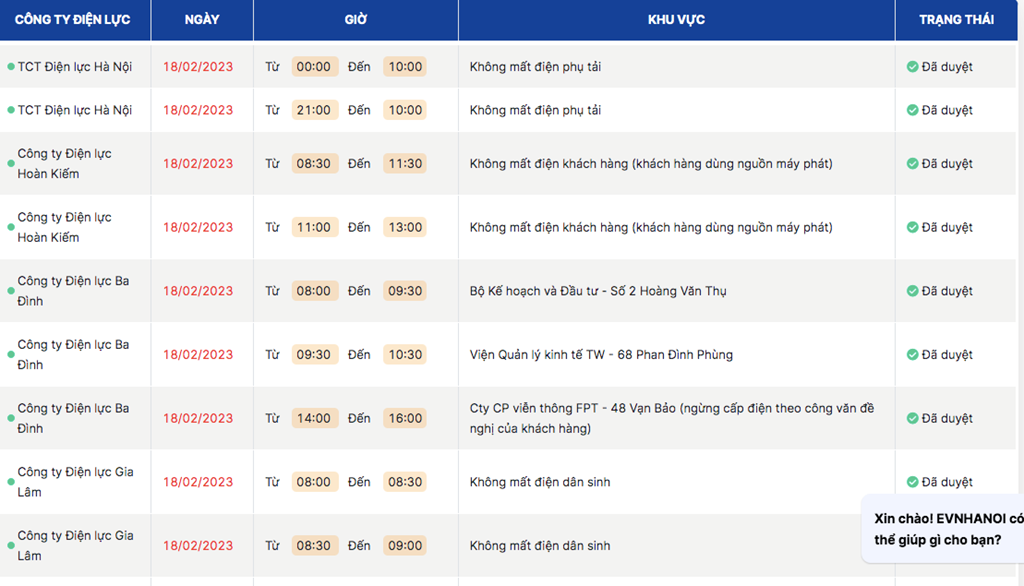The height and width of the screenshot is (586, 1024).
Task: Select end time 09:00 for Gia Lâm row
Action: click(405, 545)
